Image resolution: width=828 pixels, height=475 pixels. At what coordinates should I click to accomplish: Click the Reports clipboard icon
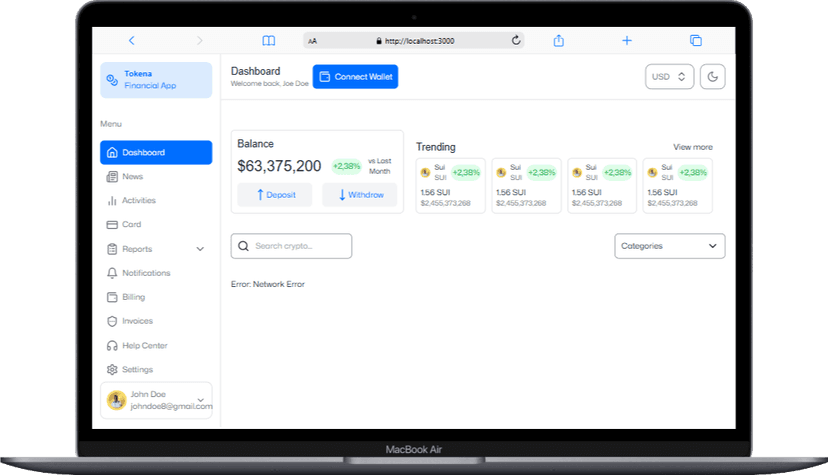112,249
